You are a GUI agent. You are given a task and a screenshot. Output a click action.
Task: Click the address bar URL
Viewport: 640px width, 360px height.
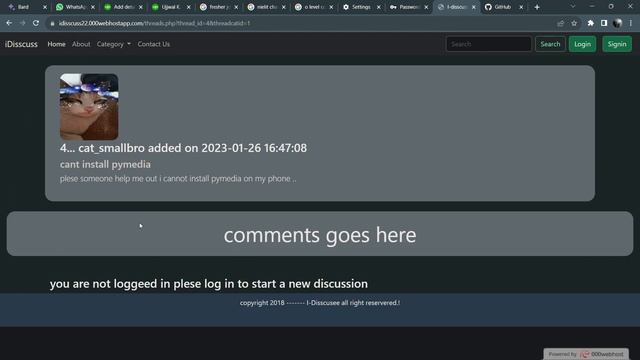(154, 23)
